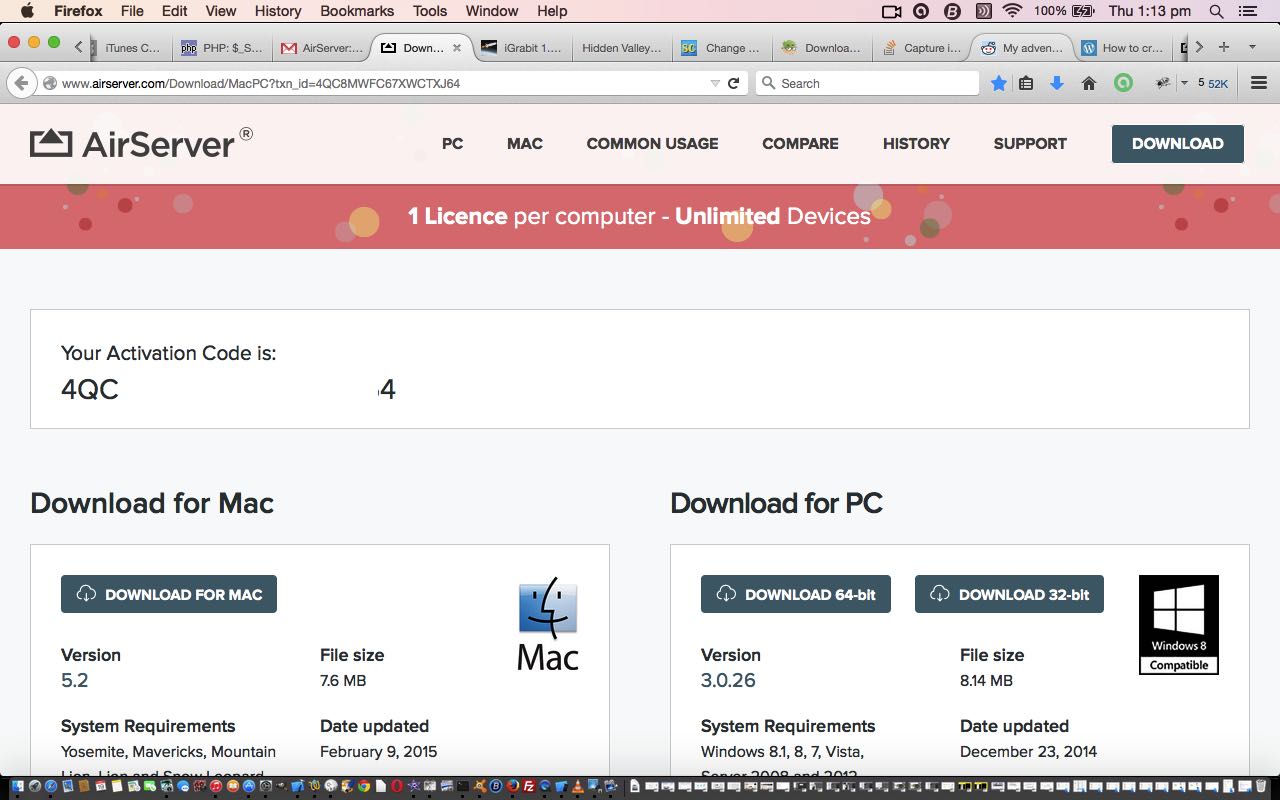This screenshot has width=1280, height=800.
Task: Open a new tab with plus
Action: [x=1223, y=47]
